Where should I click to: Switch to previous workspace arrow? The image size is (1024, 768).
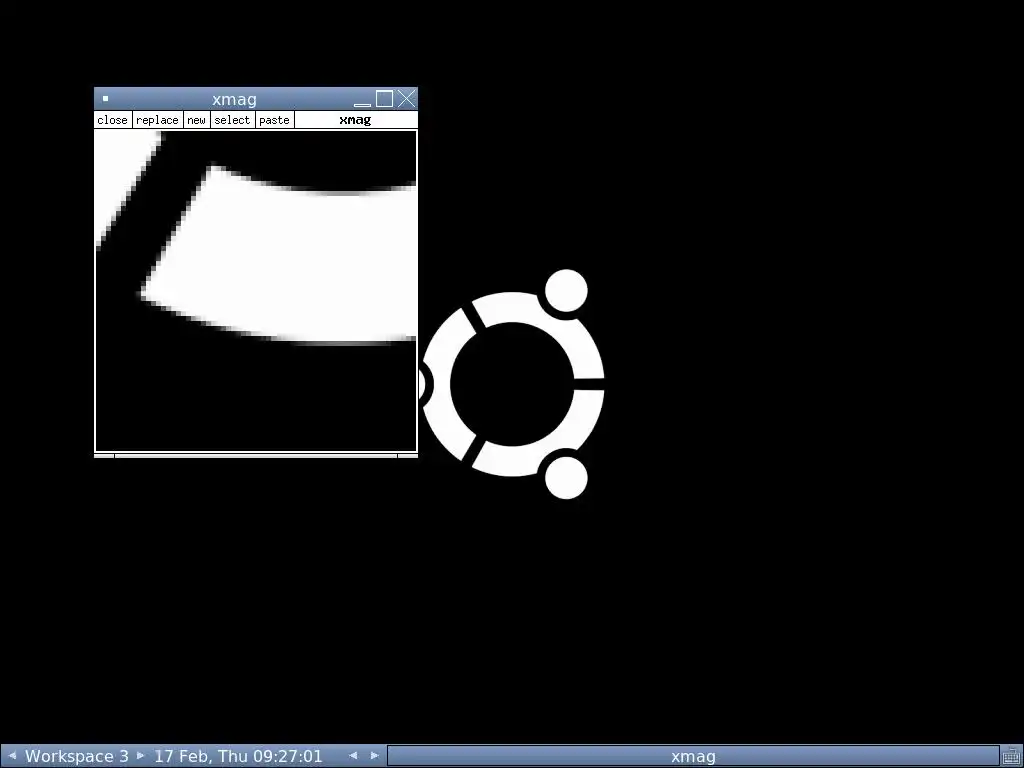(x=12, y=756)
